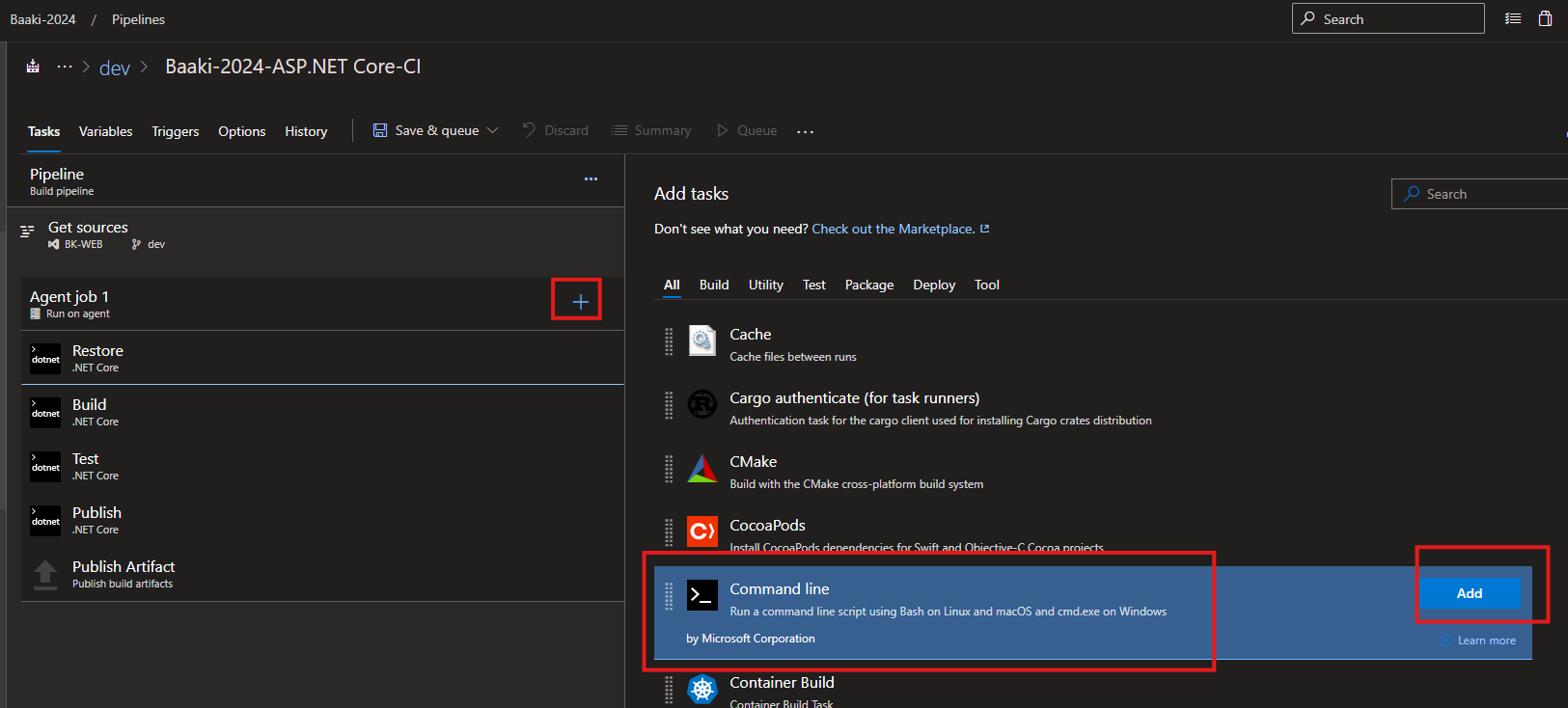Add the Command line task
Screen dimensions: 1568x708
1469,593
